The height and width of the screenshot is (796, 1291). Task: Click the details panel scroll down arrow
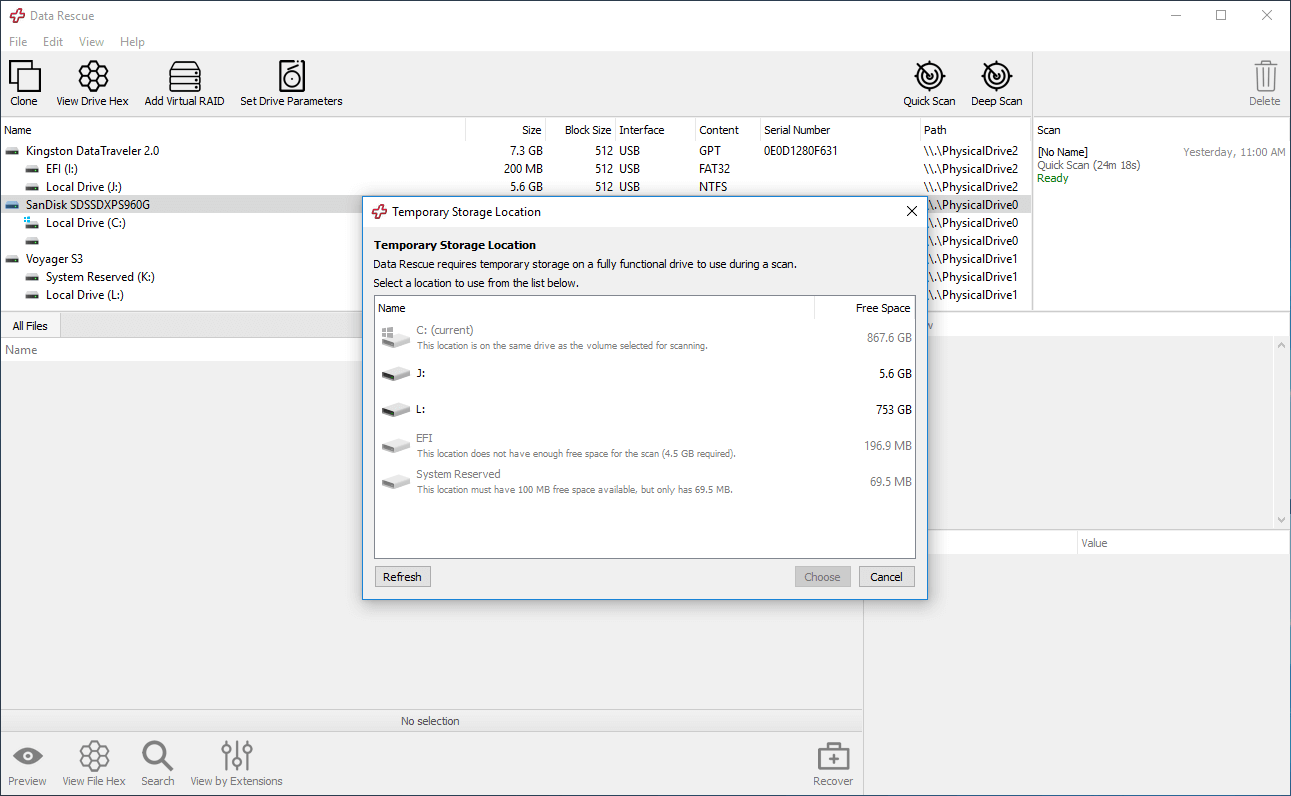coord(1281,520)
